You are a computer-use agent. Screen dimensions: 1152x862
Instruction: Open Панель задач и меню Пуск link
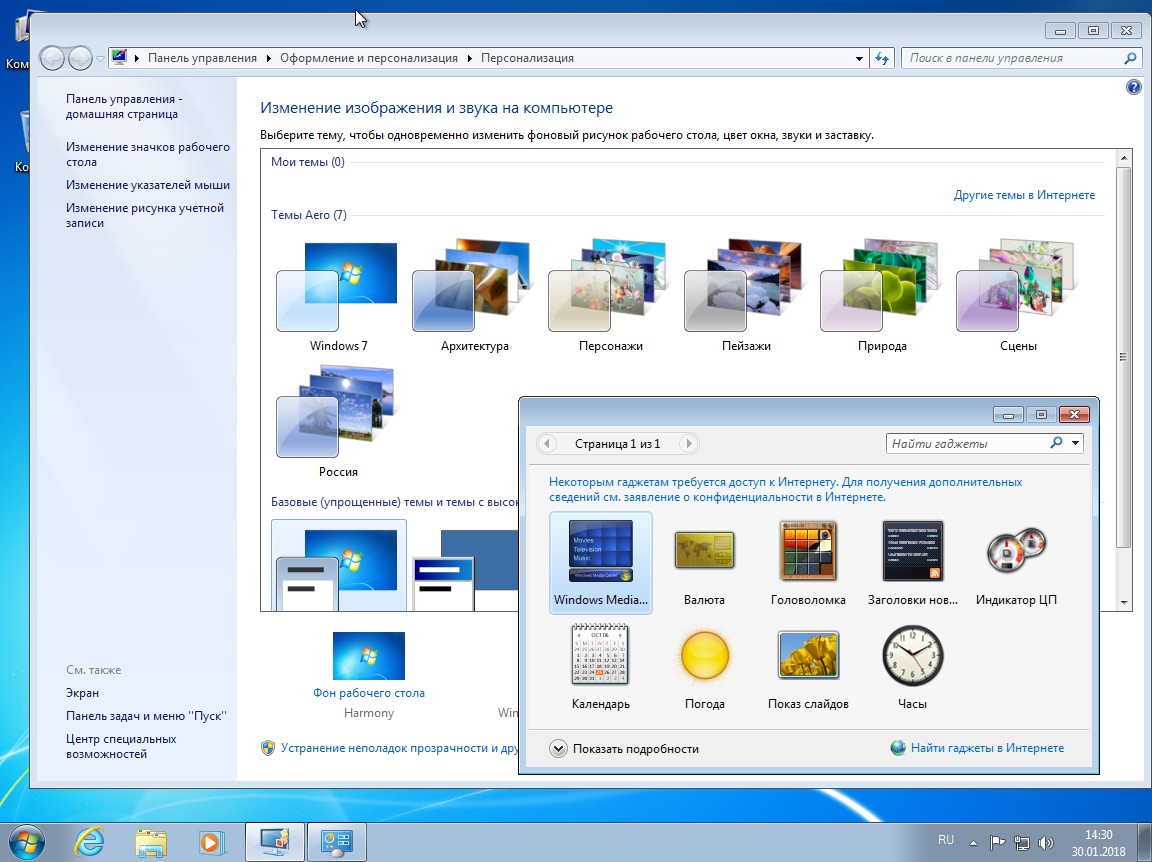pyautogui.click(x=146, y=715)
